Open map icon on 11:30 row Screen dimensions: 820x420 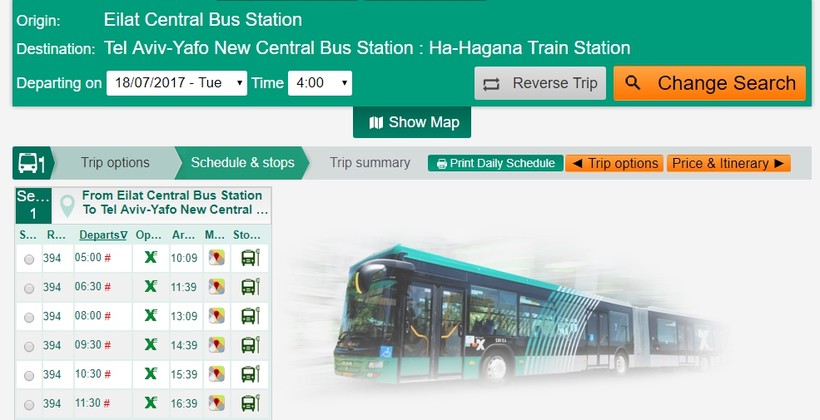(x=217, y=403)
